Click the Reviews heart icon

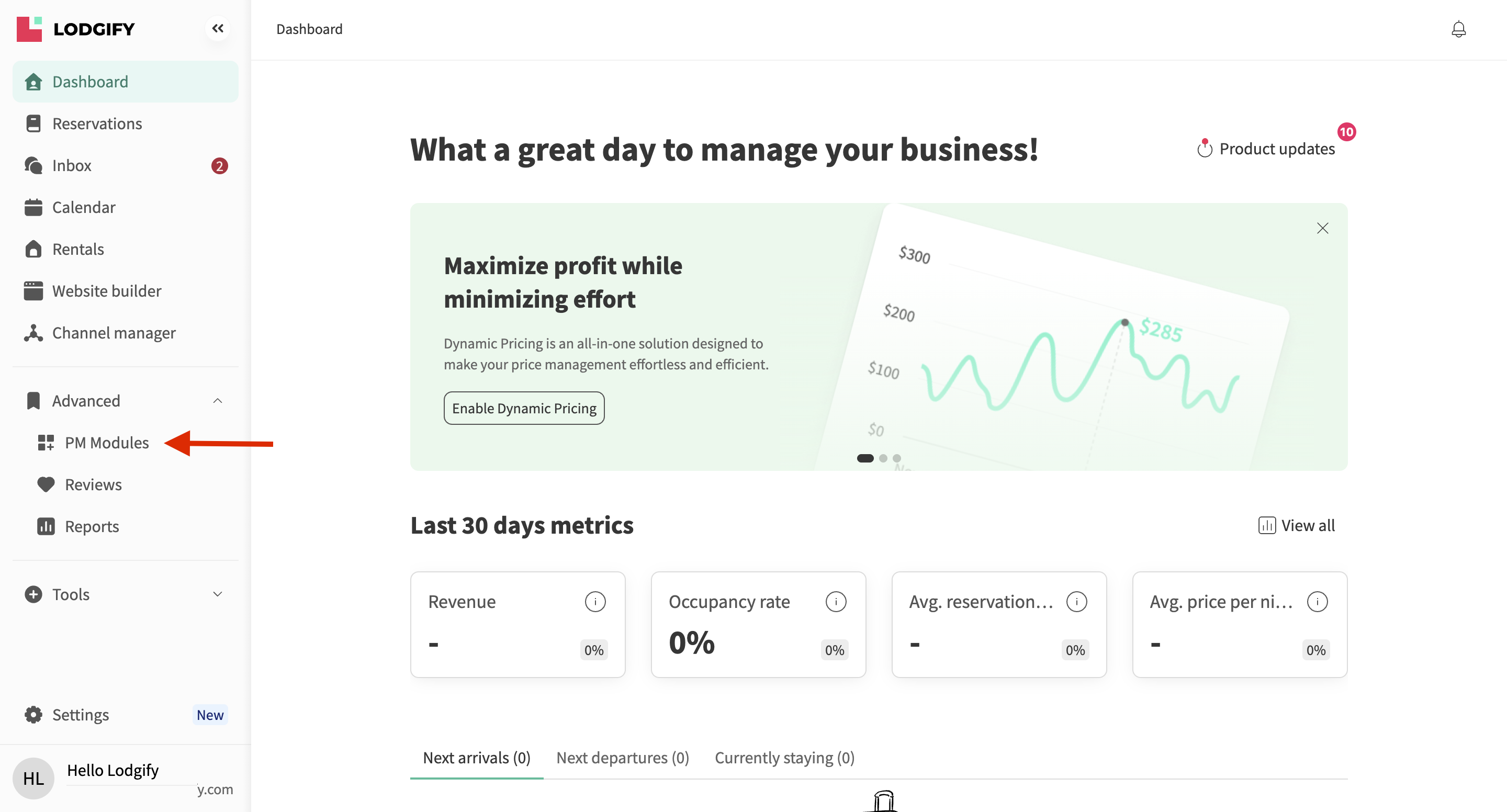tap(46, 484)
